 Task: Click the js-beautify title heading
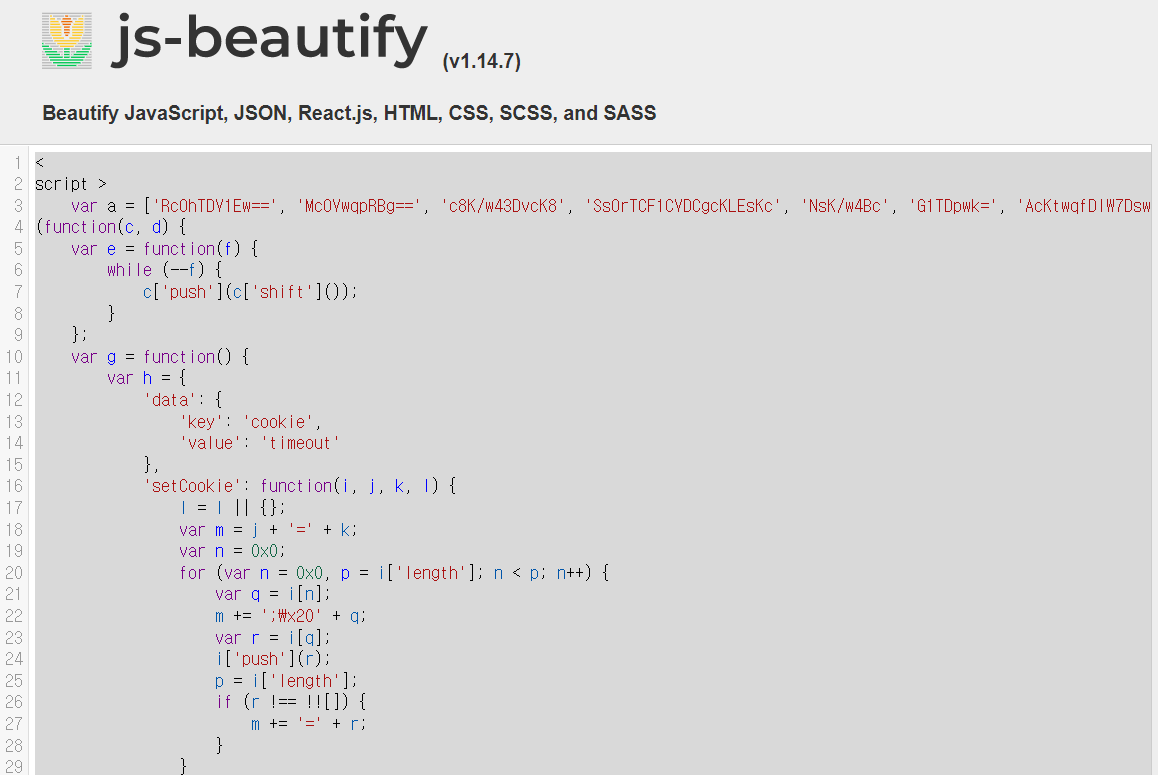(270, 38)
